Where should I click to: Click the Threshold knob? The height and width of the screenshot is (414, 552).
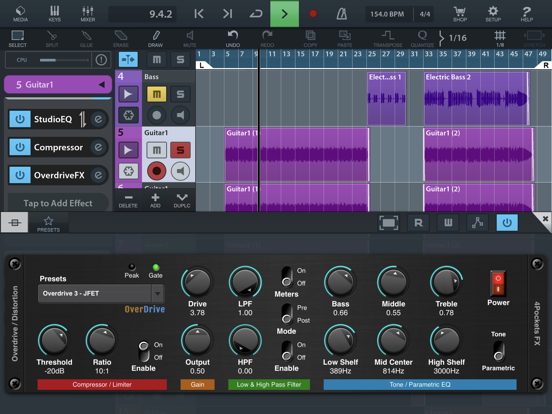[x=54, y=340]
